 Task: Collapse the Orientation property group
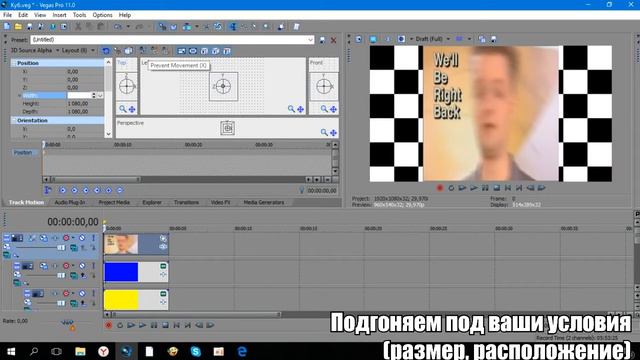click(13, 121)
